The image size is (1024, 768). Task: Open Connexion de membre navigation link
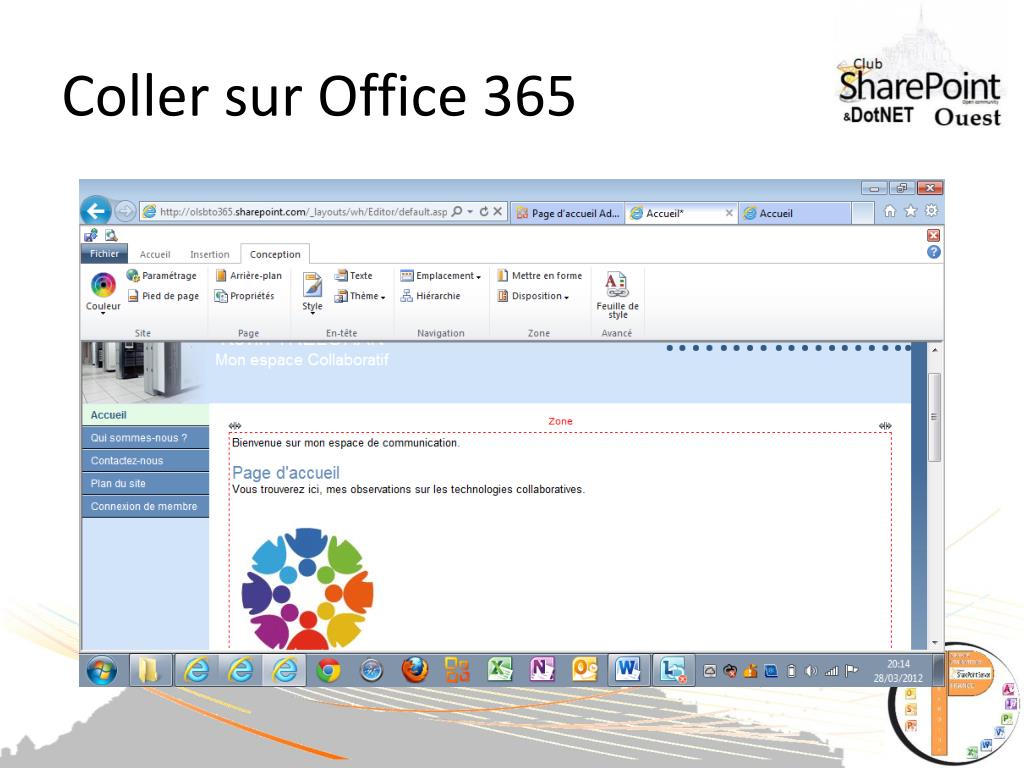(145, 506)
